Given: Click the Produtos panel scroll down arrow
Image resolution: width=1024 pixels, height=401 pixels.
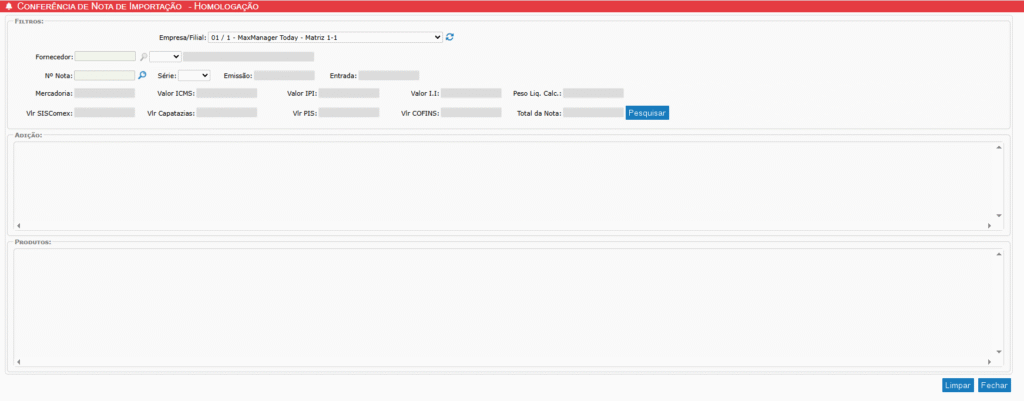Looking at the screenshot, I should [x=998, y=351].
